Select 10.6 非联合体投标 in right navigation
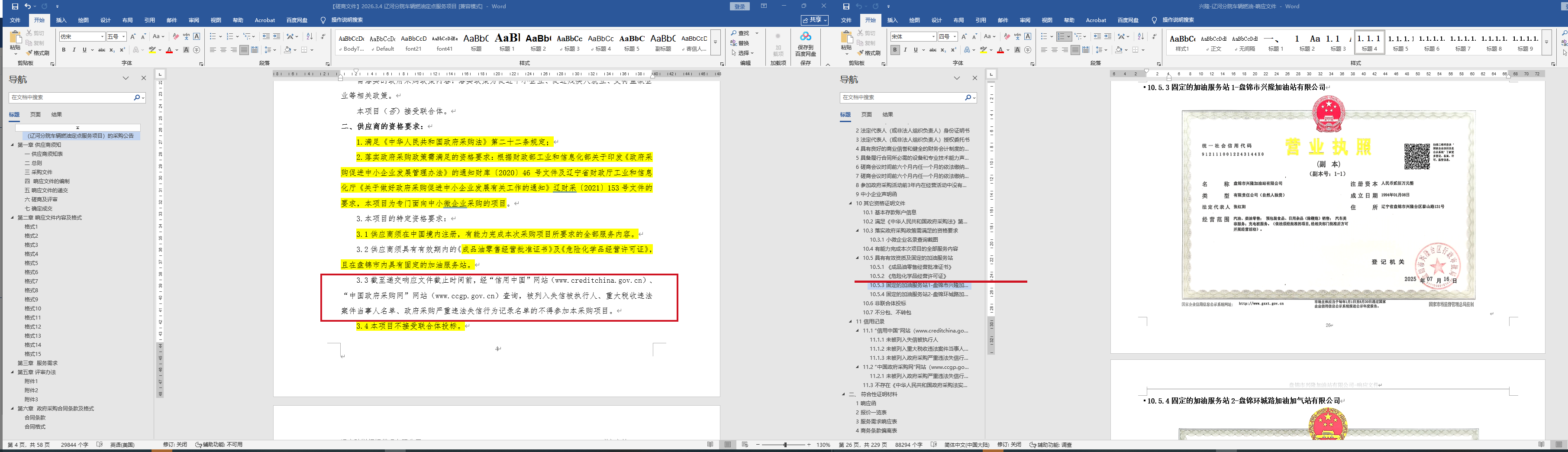This screenshot has height=452, width=1568. point(884,303)
